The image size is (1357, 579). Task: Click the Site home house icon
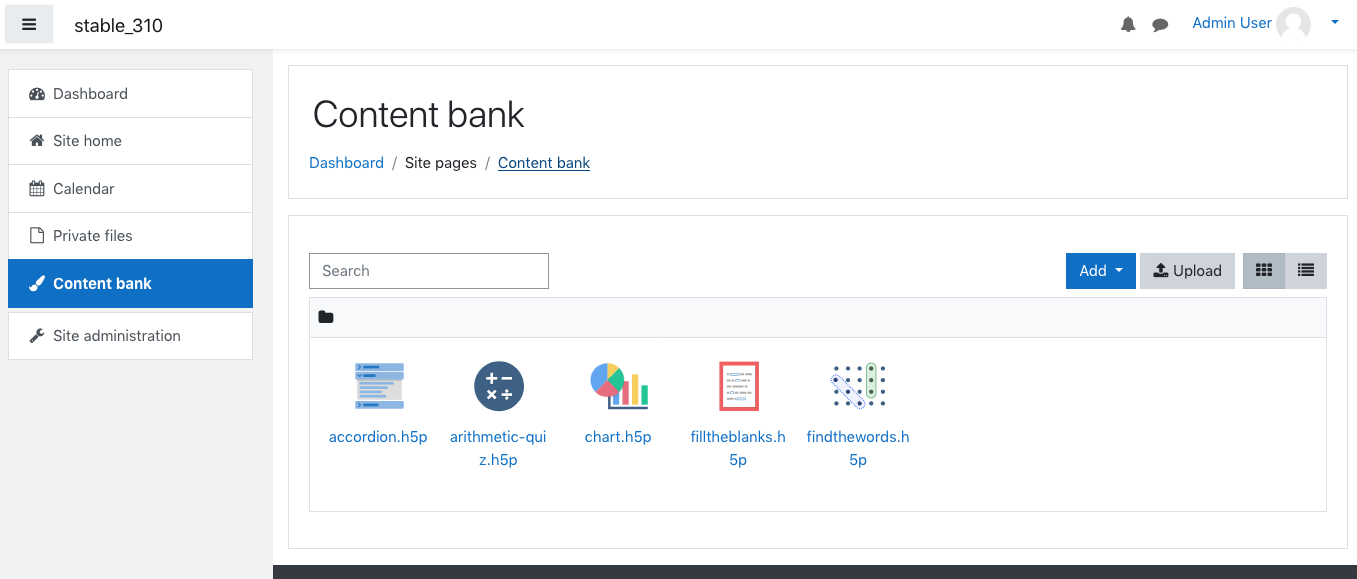pos(37,141)
